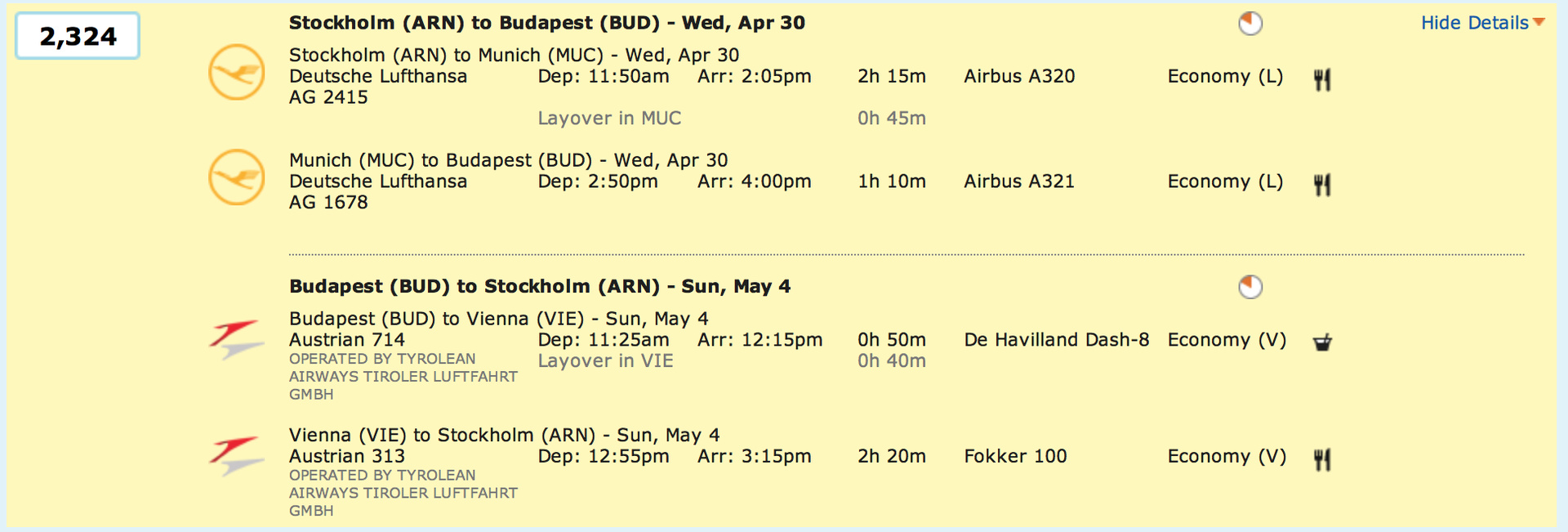Screen dimensions: 1568x532
Task: Click the meal icon for the Airbus A321 flight
Action: [x=1322, y=185]
